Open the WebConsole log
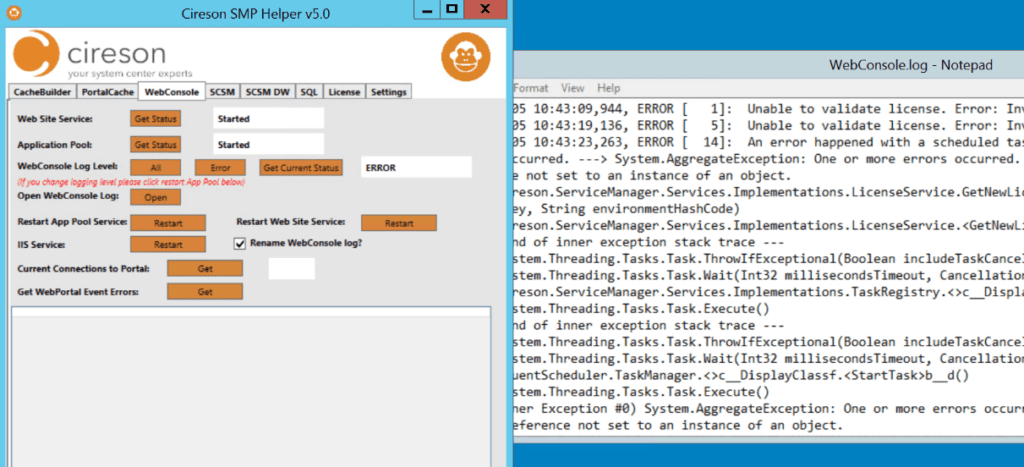 coord(155,197)
